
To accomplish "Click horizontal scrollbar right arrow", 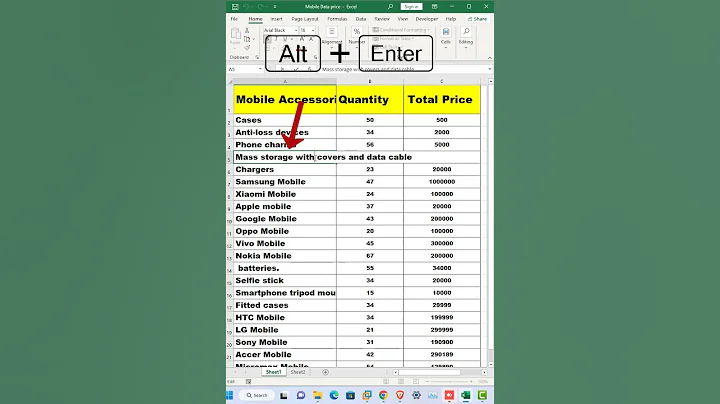I will click(484, 372).
